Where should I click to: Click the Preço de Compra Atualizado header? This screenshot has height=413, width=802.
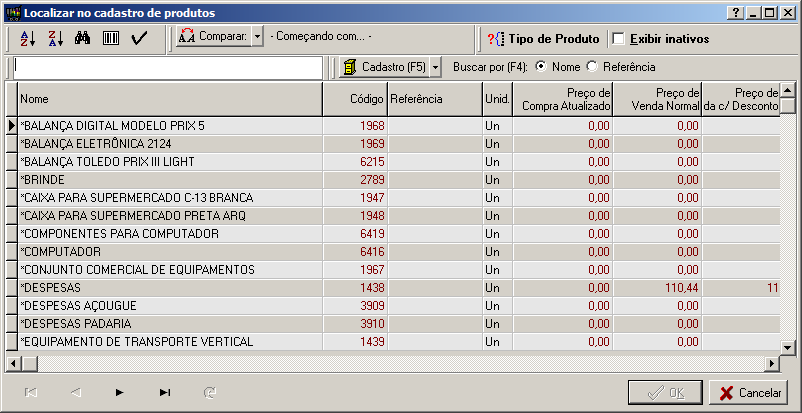click(x=563, y=99)
